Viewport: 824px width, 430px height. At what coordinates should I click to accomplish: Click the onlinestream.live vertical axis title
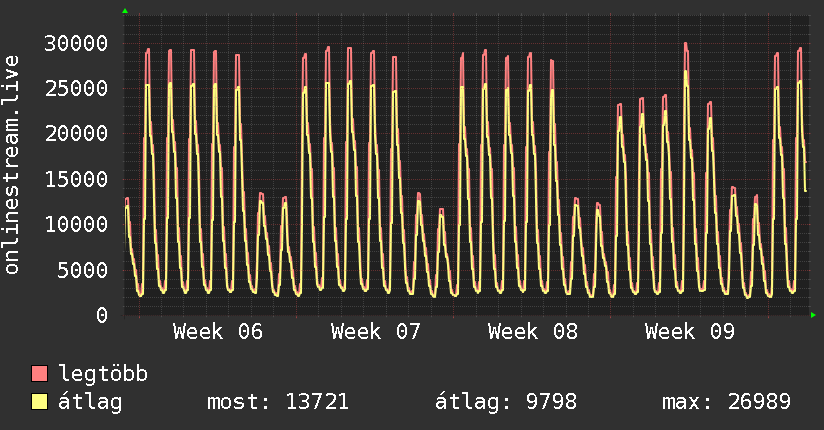pos(12,165)
